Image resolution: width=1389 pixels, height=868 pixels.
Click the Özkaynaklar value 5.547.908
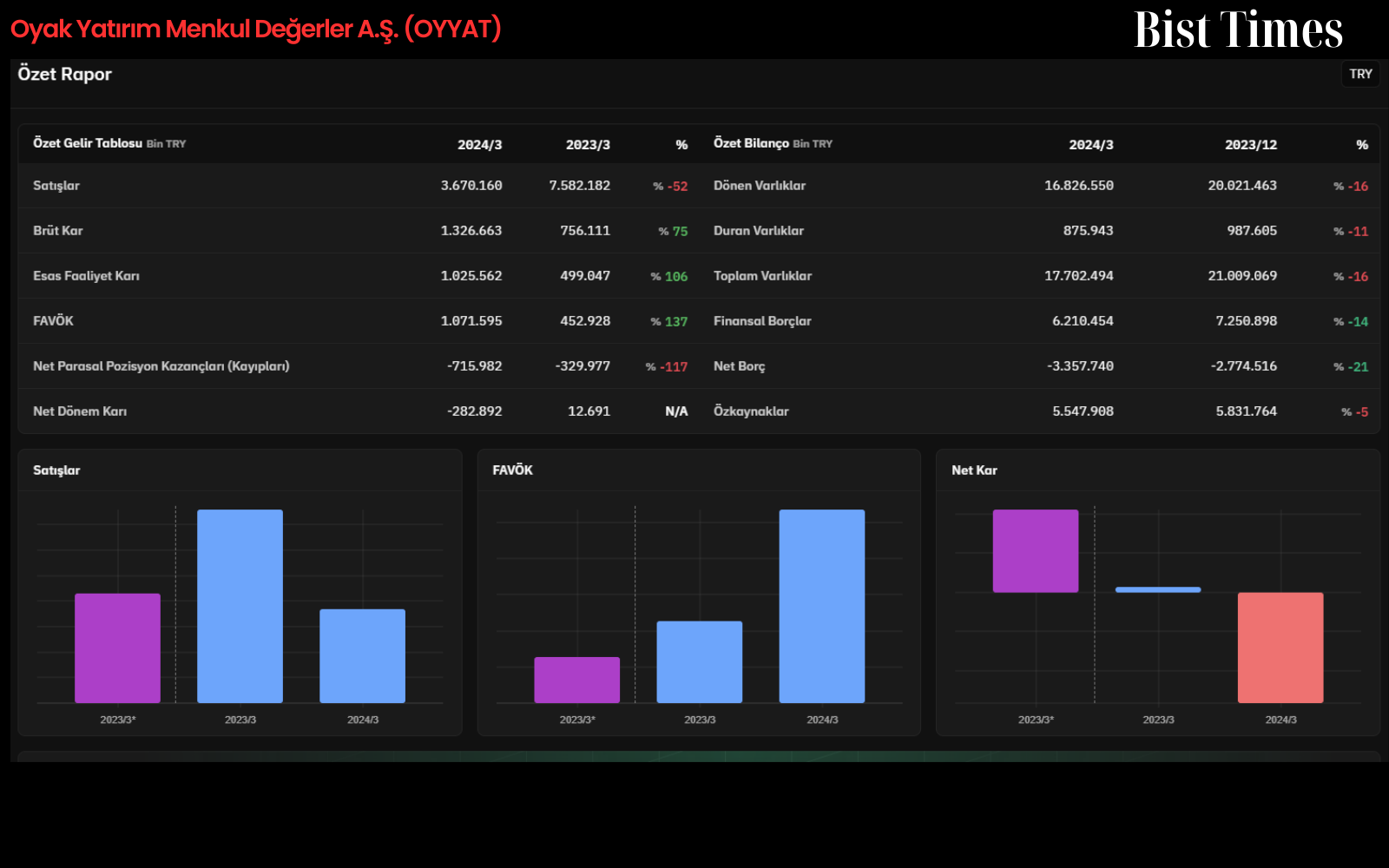coord(1083,411)
